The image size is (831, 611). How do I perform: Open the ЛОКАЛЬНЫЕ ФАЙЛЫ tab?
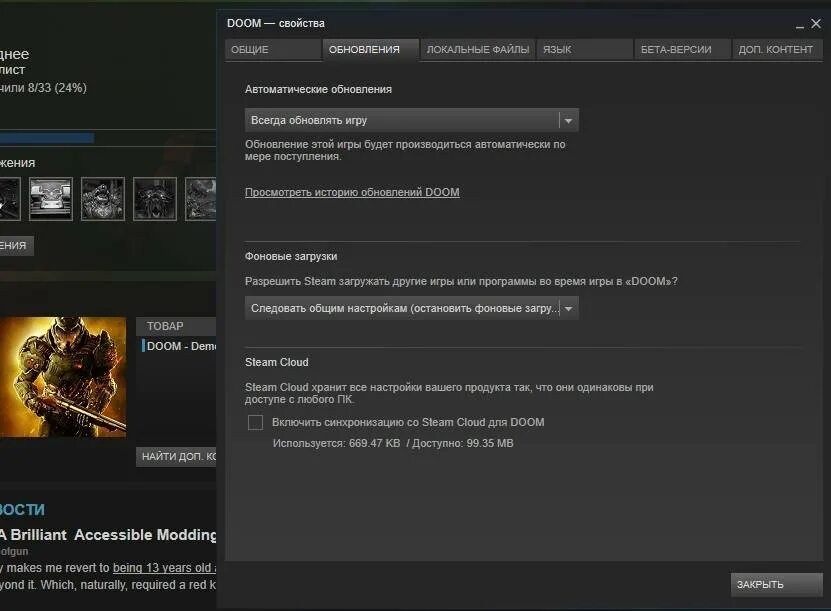point(478,50)
